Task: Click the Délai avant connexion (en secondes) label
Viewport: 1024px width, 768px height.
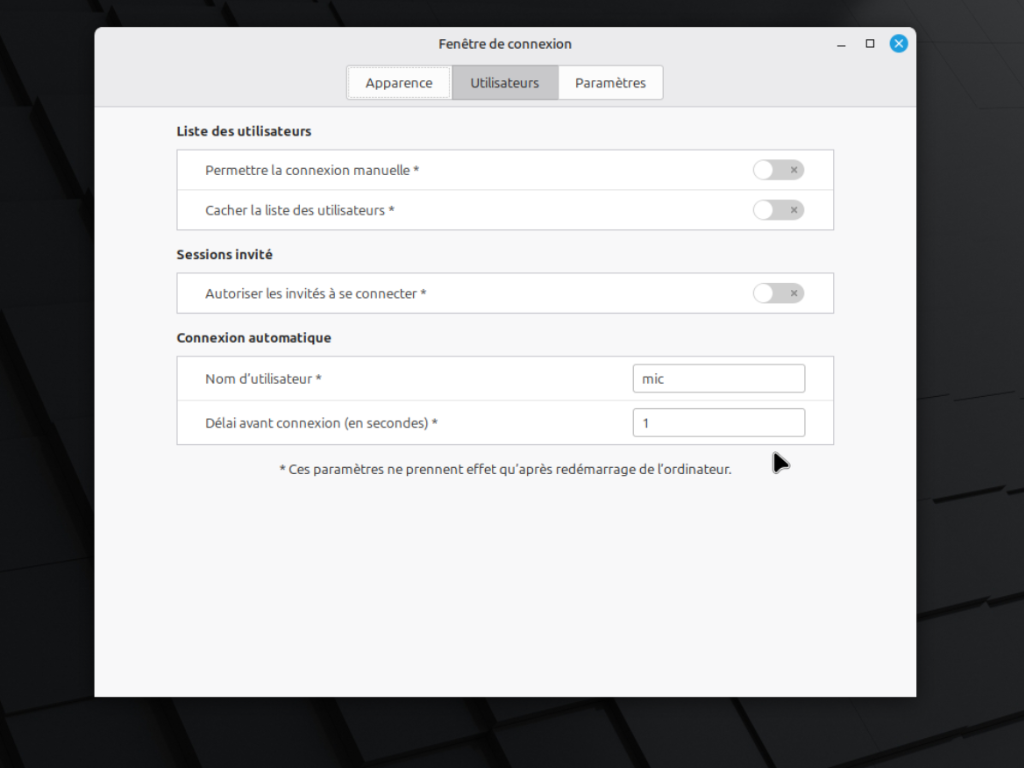Action: click(x=321, y=423)
